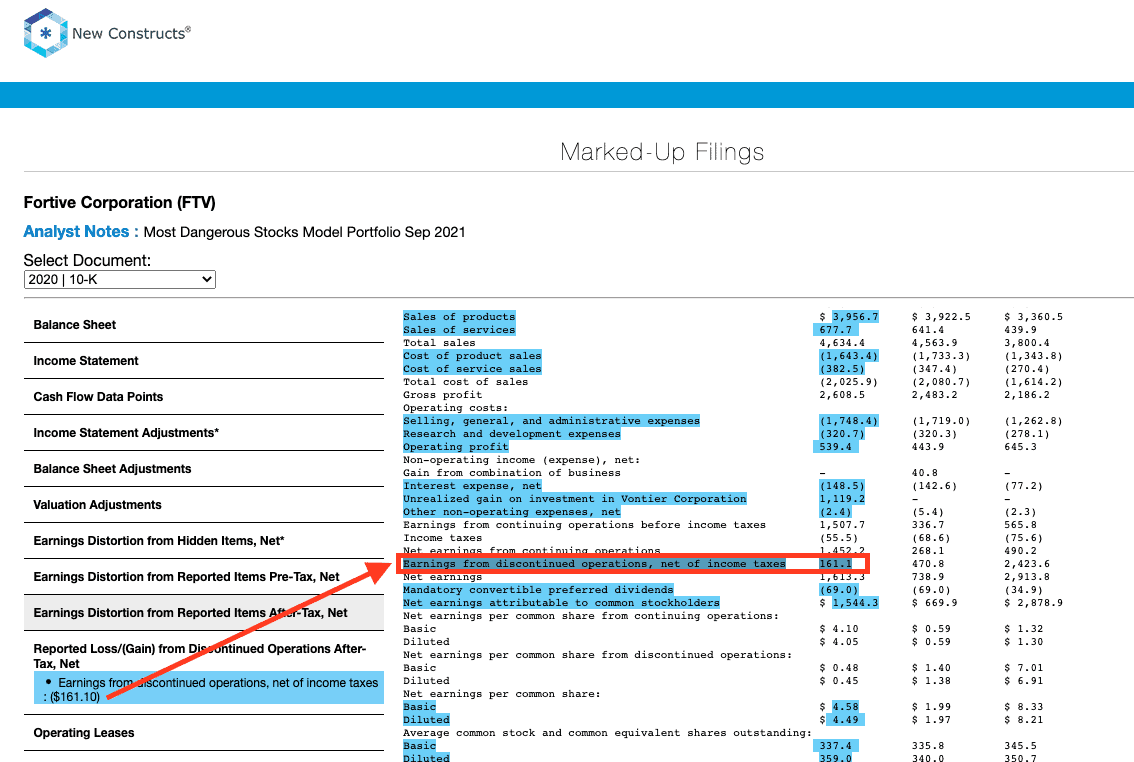Click the New Constructs brand text
Viewport: 1134px width, 762px height.
coord(131,33)
